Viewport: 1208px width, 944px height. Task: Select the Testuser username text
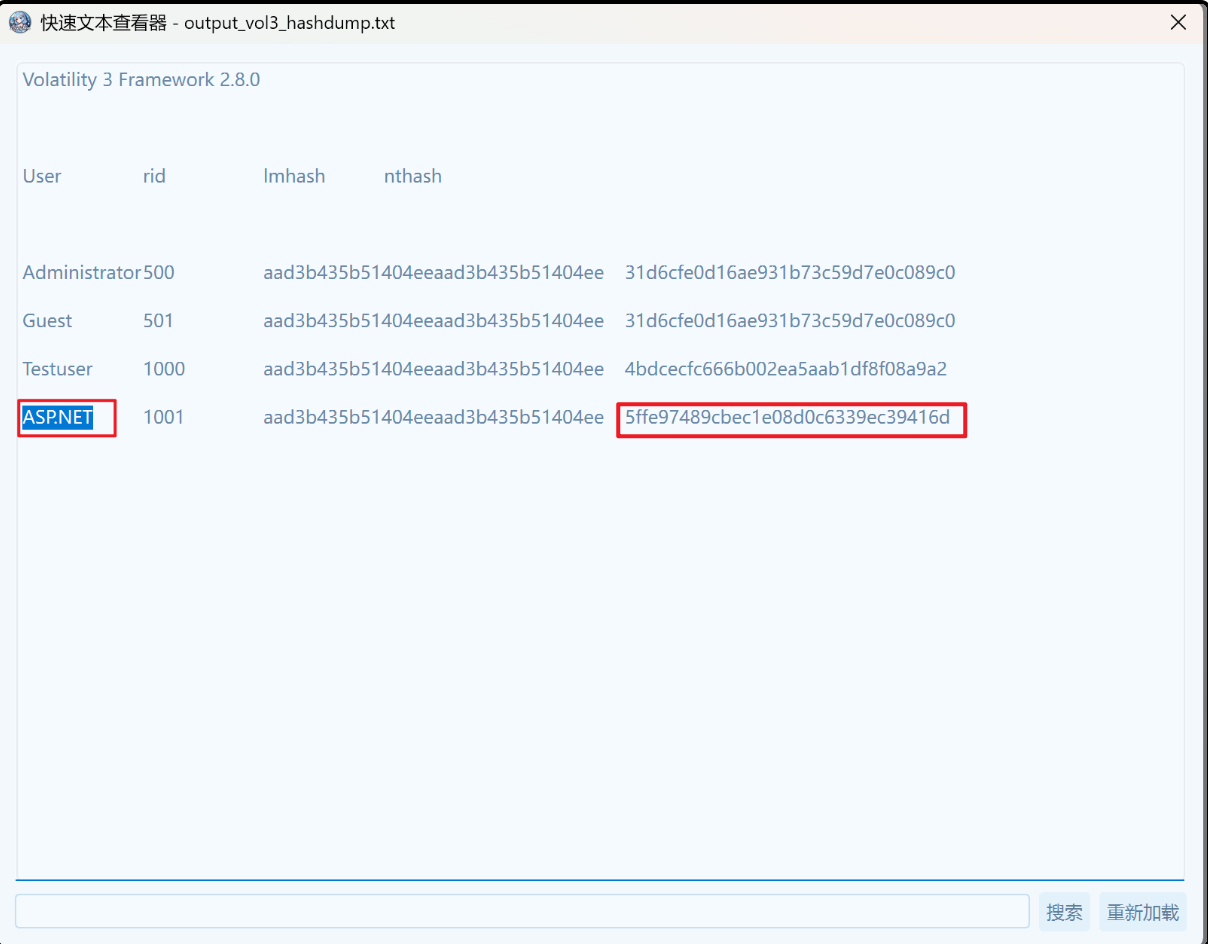coord(58,369)
